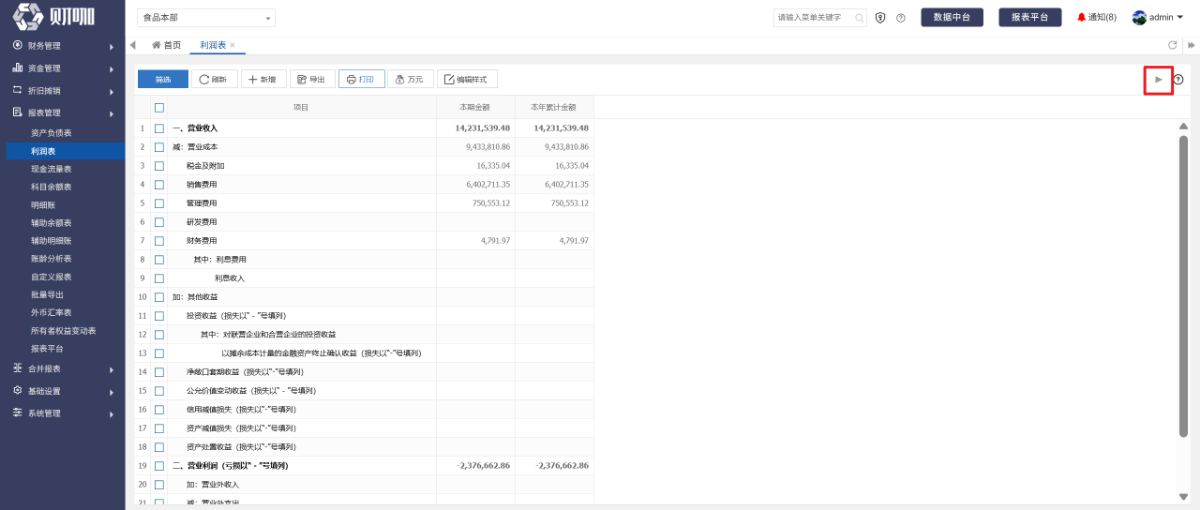Check the 销售费用 row checkbox

click(x=159, y=184)
